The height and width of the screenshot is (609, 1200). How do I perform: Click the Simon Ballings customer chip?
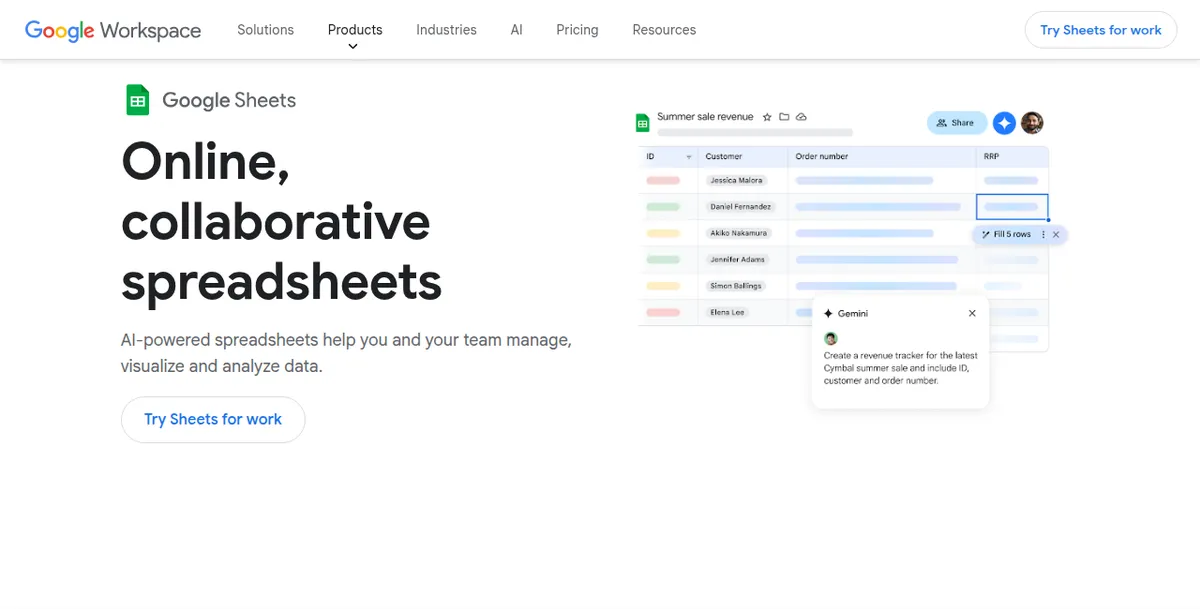(735, 286)
